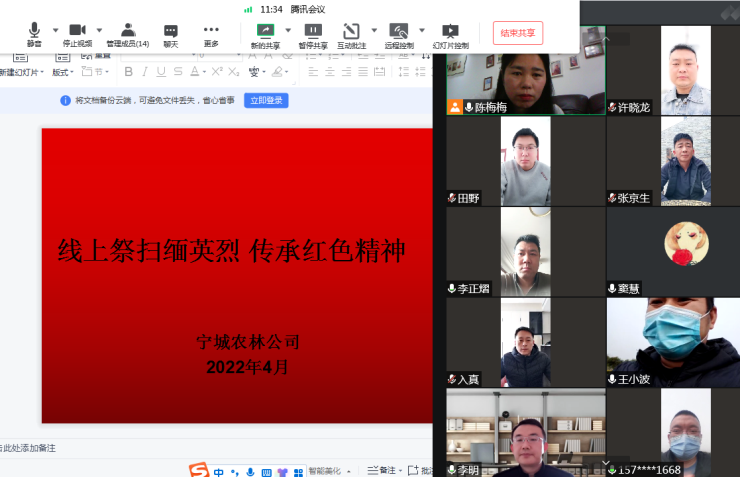This screenshot has height=477, width=740.
Task: Pause the screen sharing
Action: 313,33
